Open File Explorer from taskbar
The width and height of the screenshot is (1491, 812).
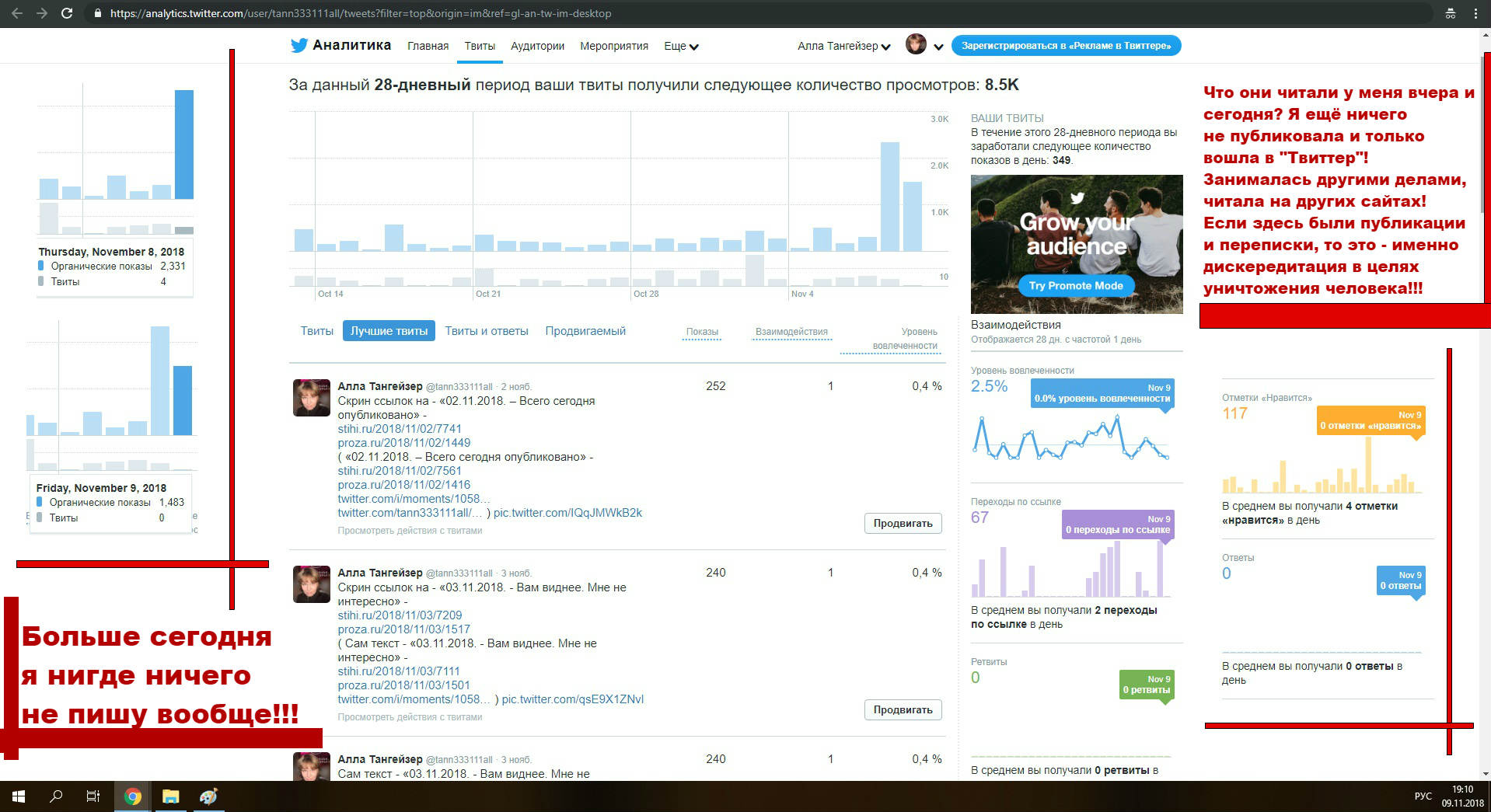[x=170, y=796]
